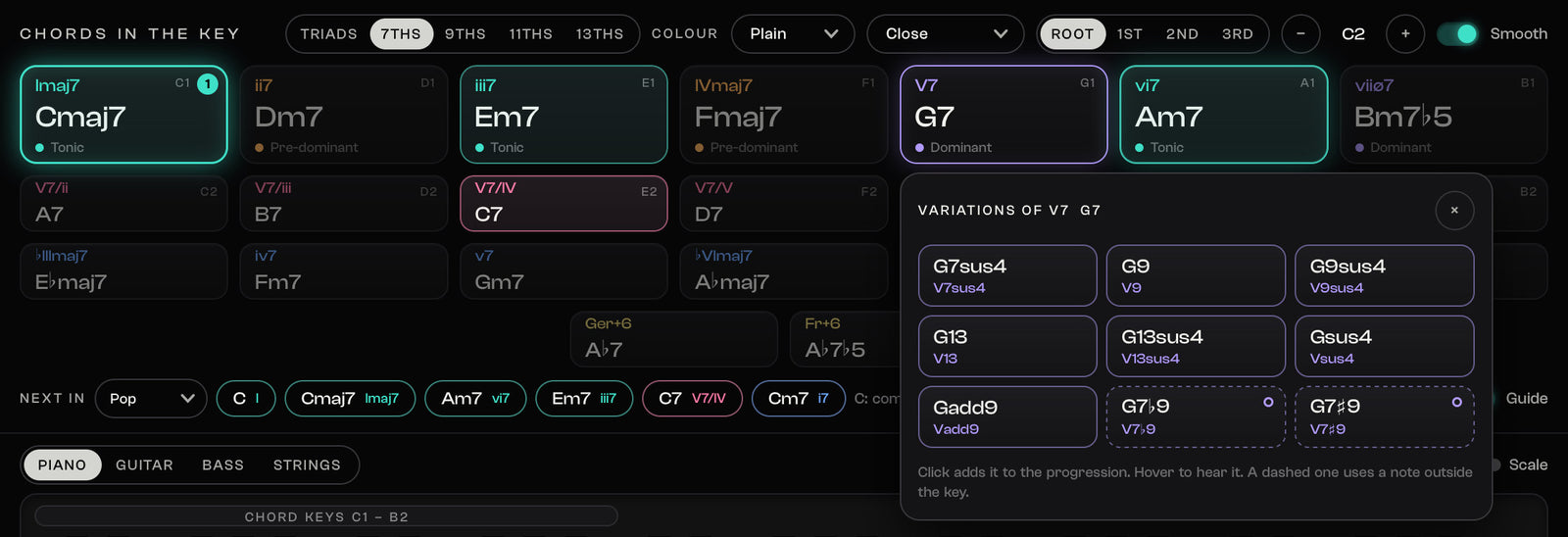Image resolution: width=1568 pixels, height=537 pixels.
Task: Increase octave with the plus button
Action: click(1405, 33)
